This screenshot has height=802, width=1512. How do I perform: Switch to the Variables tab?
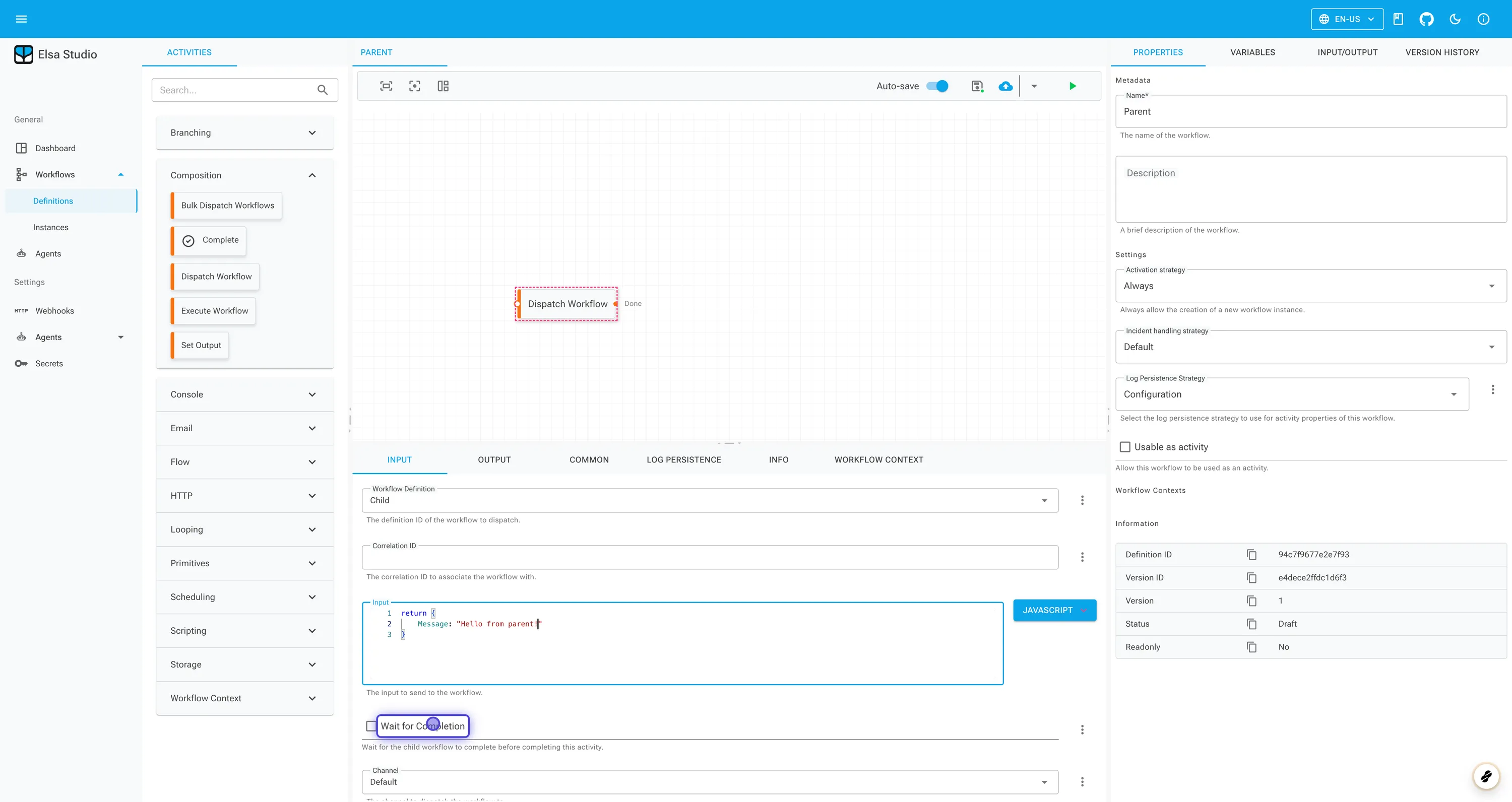click(1252, 52)
